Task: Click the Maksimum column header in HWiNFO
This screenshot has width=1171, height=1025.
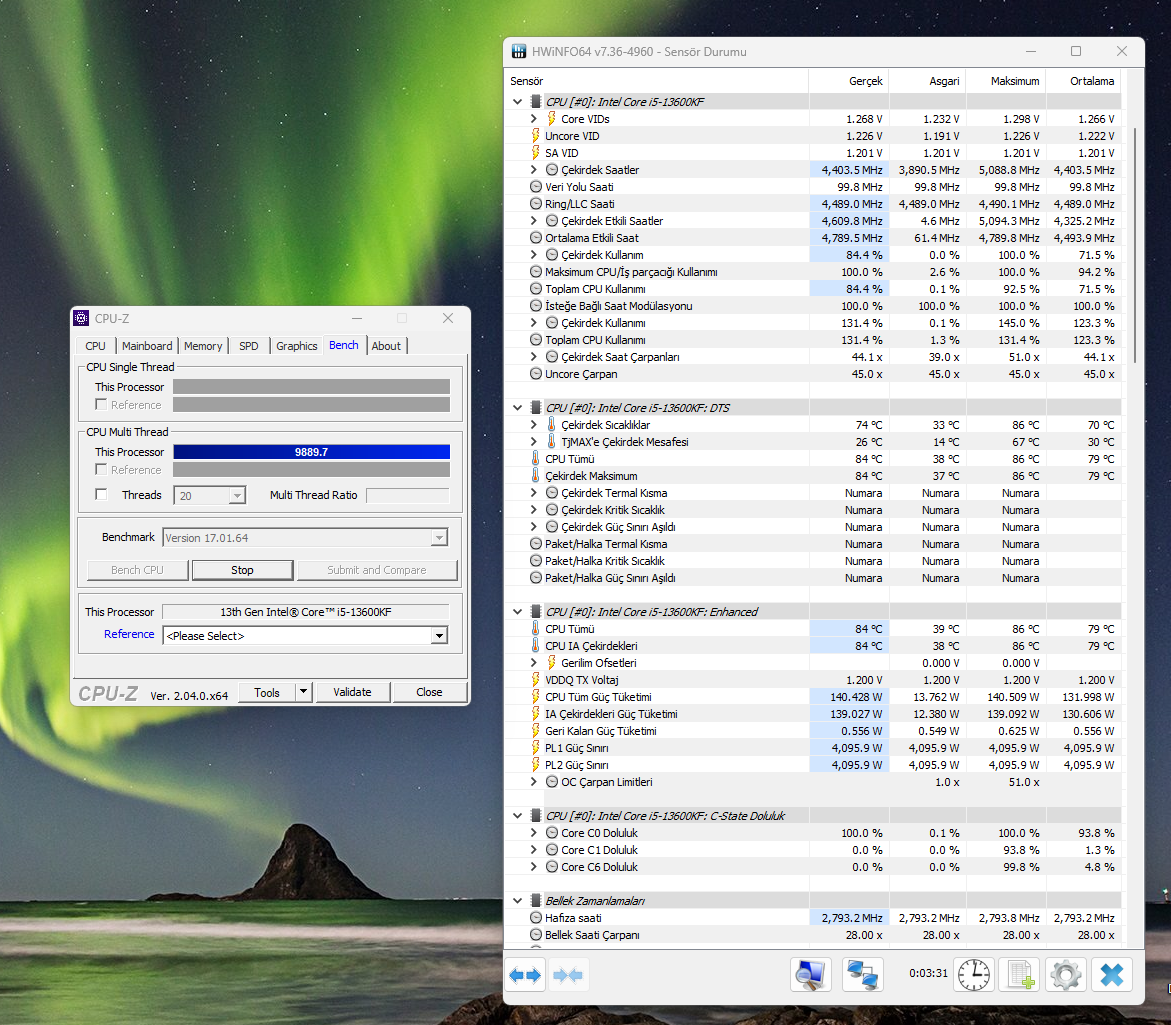Action: tap(1006, 81)
